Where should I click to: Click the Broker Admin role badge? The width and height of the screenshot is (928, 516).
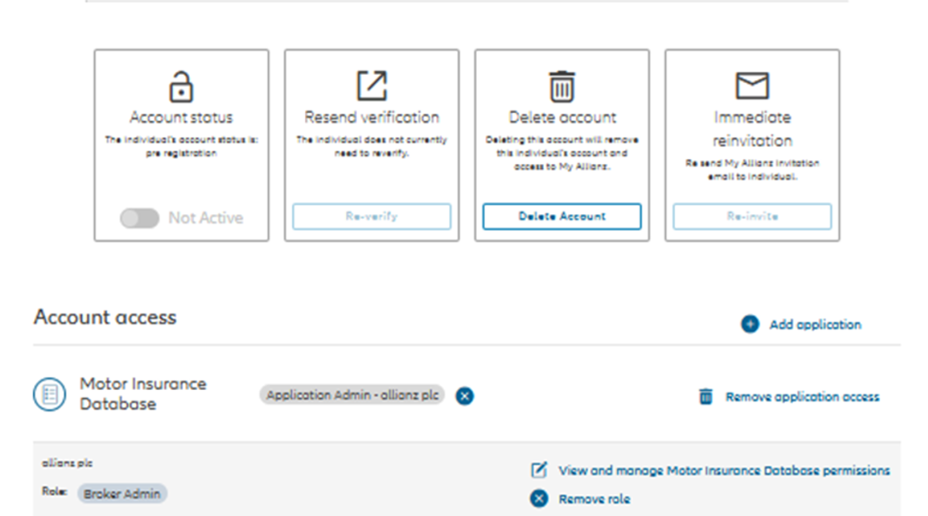pyautogui.click(x=122, y=494)
